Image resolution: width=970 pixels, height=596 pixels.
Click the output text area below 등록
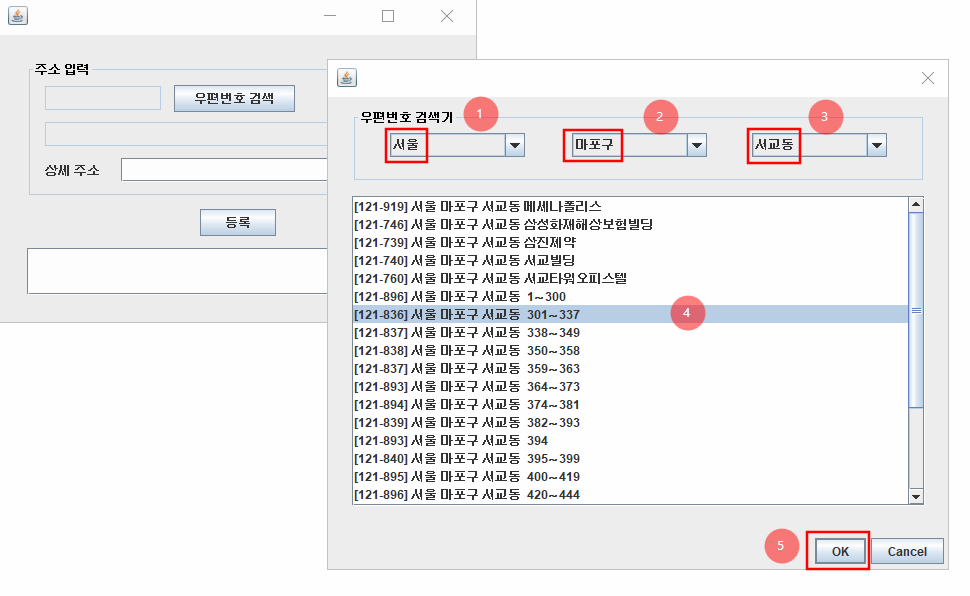click(178, 271)
